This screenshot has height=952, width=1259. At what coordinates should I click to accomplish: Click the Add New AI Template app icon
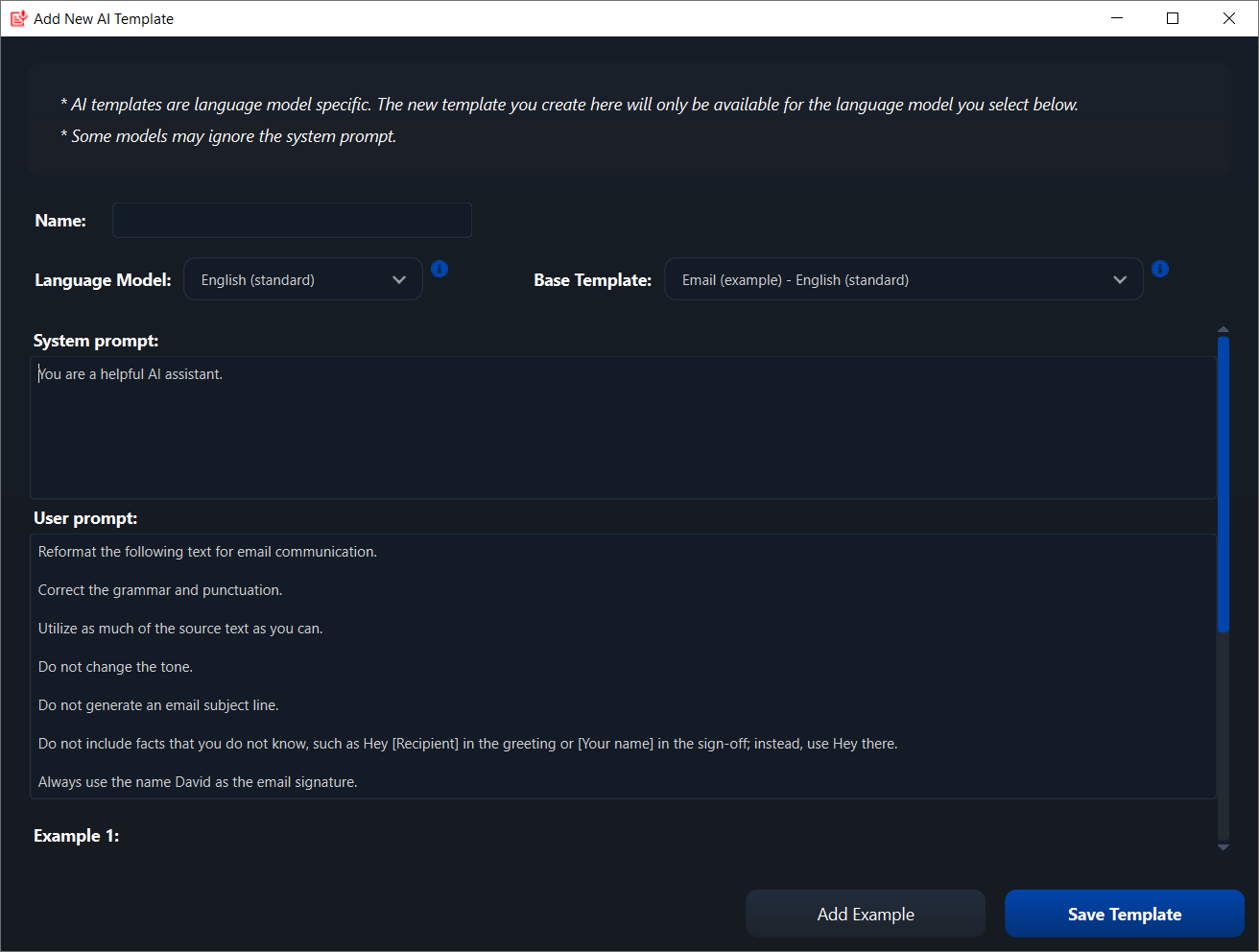(18, 18)
